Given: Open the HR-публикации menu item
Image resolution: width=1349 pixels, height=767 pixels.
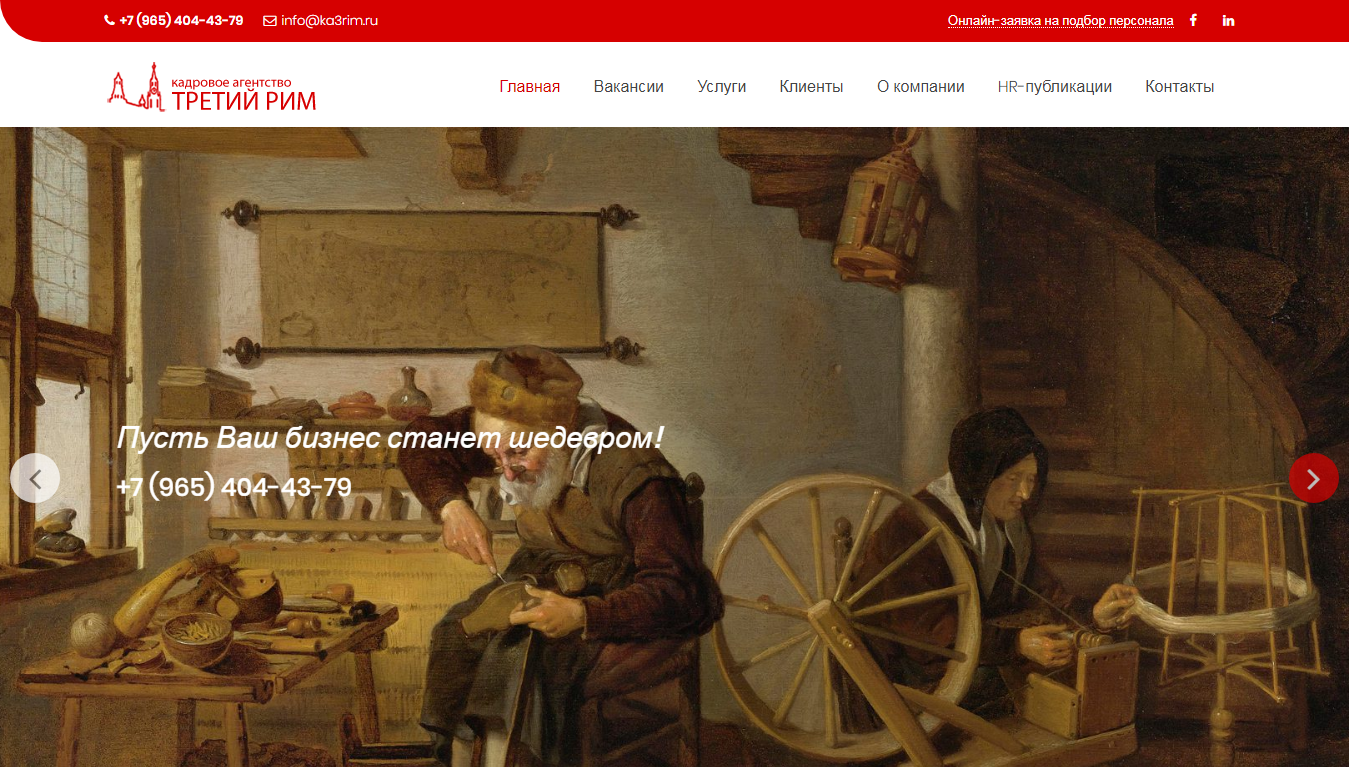Looking at the screenshot, I should pos(1055,87).
